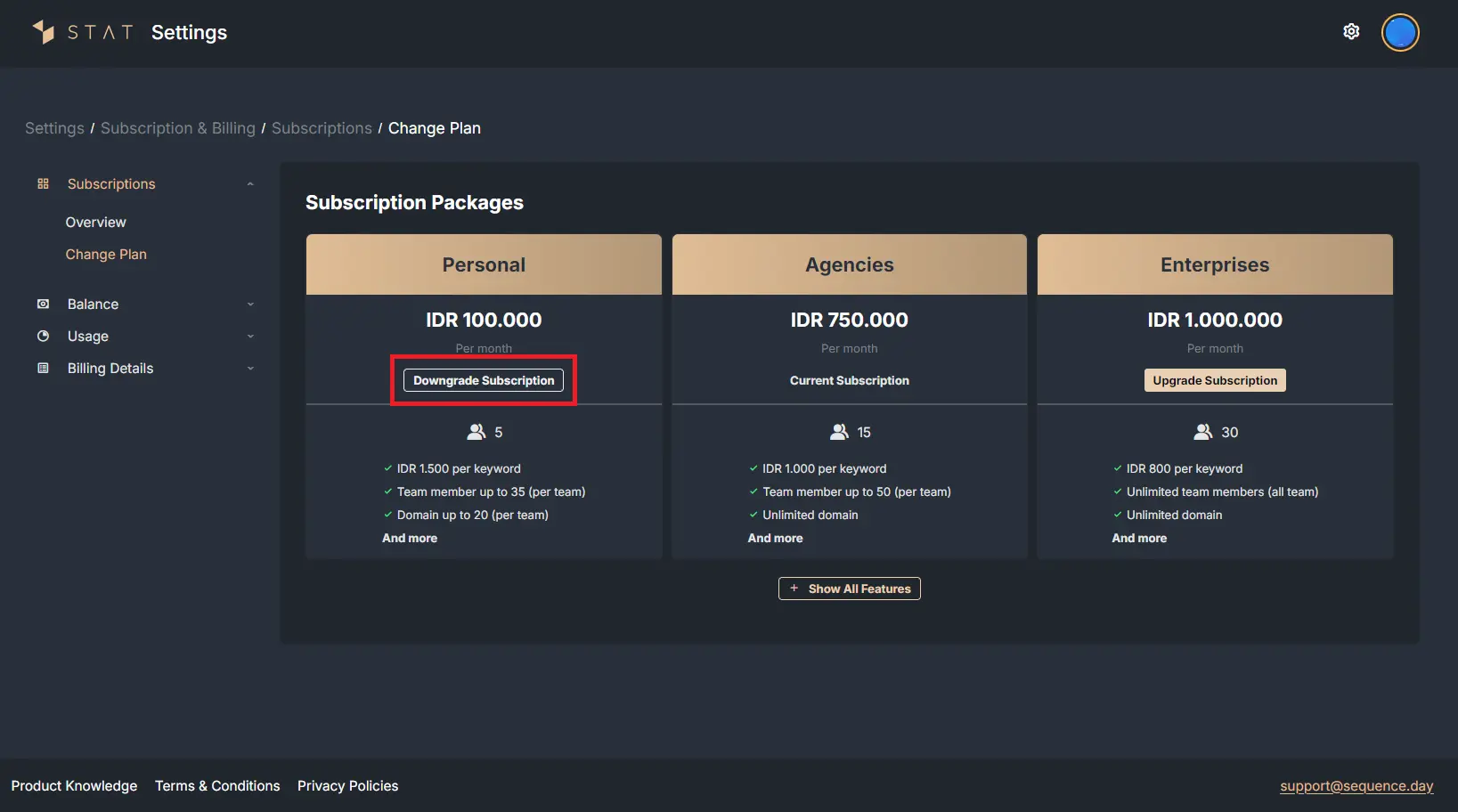This screenshot has width=1458, height=812.
Task: Click the users icon on Agencies plan
Action: click(839, 432)
